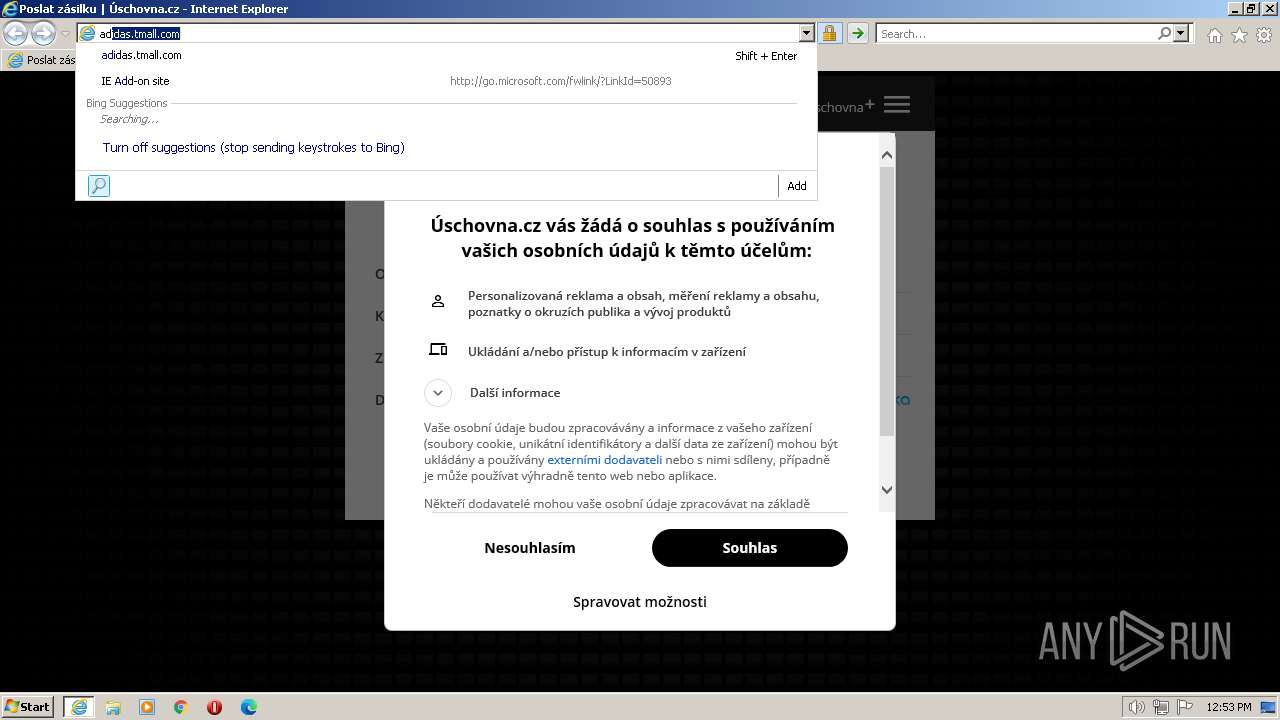Screen dimensions: 1280x720
Task: Open the hamburger menu on Úschovna page
Action: pyautogui.click(x=897, y=105)
